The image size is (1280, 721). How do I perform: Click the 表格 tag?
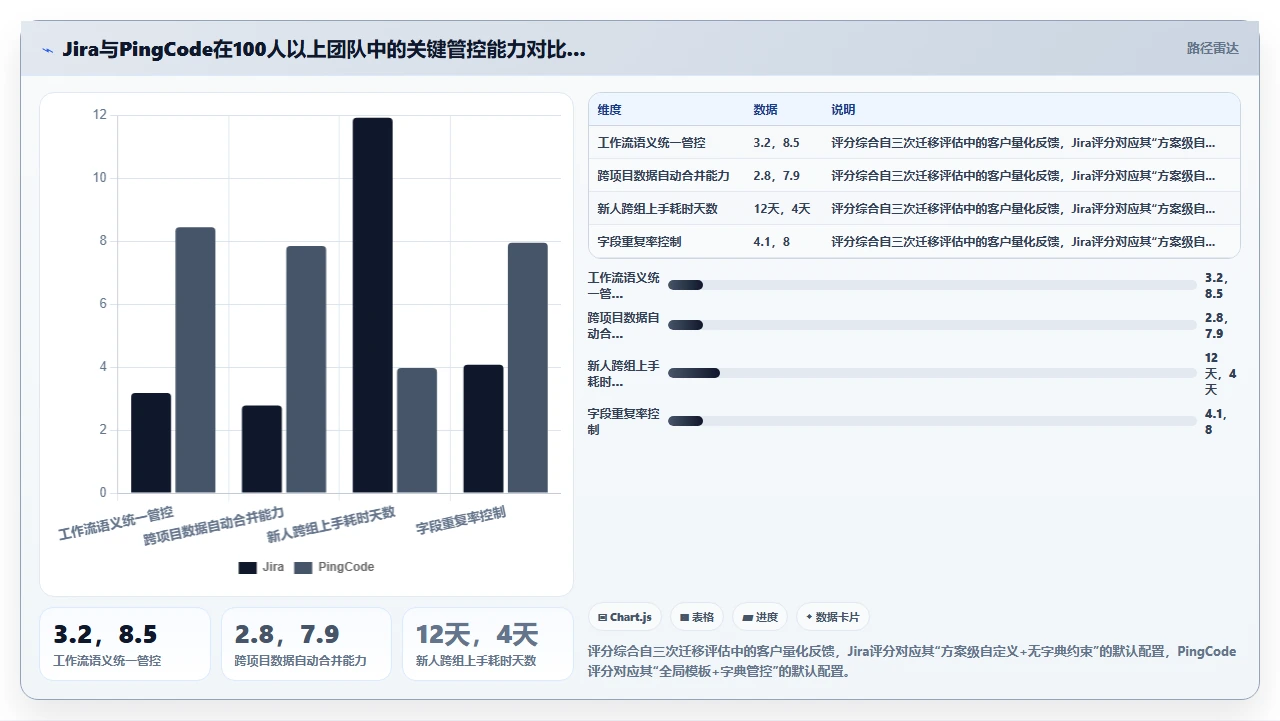point(697,617)
